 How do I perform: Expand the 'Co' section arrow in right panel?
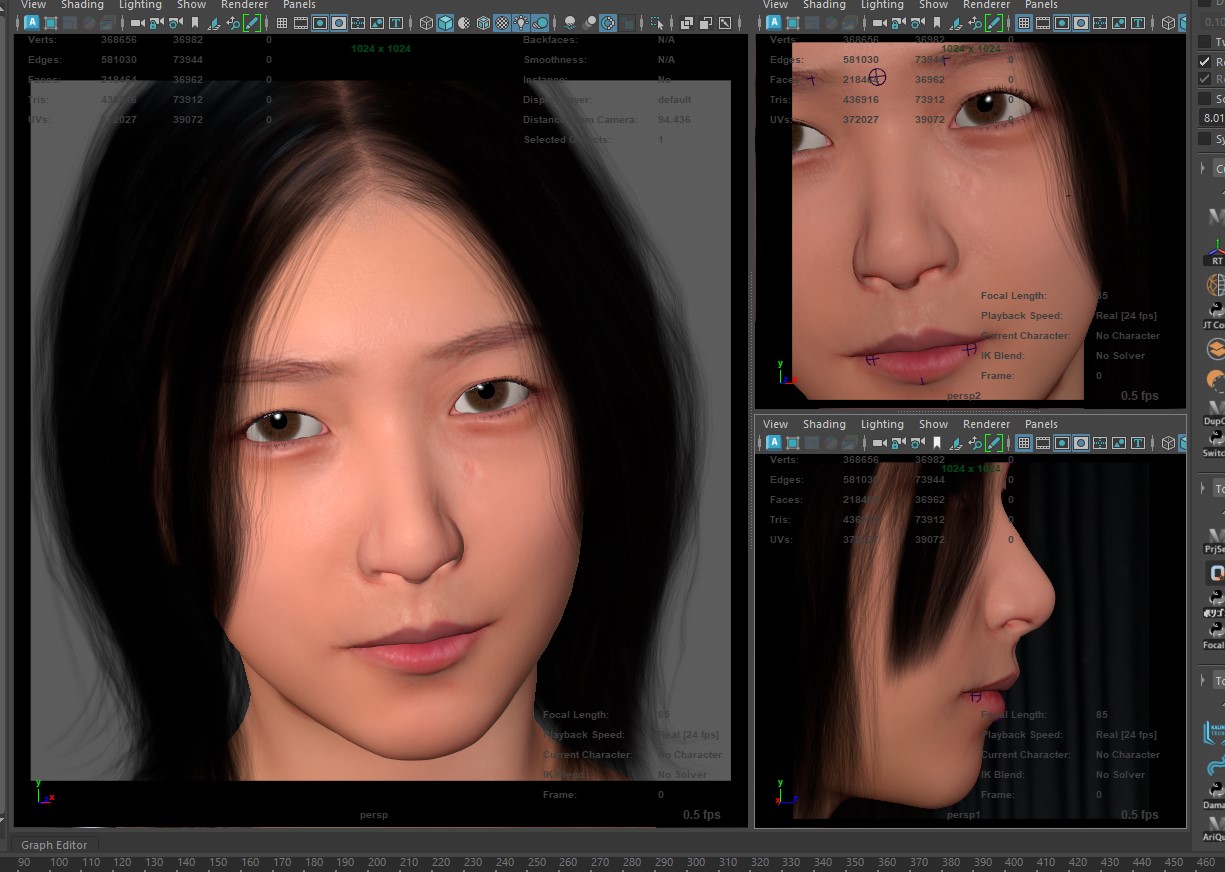point(1204,168)
